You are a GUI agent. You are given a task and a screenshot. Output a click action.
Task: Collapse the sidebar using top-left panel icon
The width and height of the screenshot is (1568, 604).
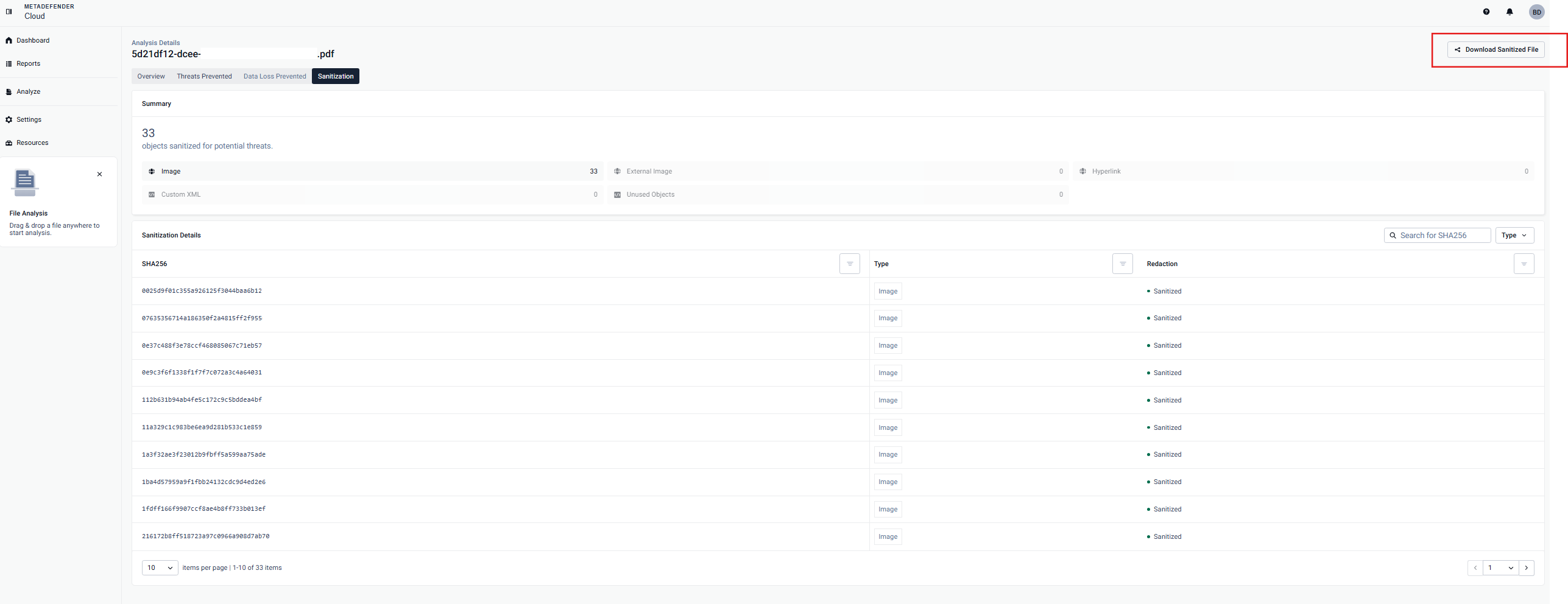tap(9, 12)
